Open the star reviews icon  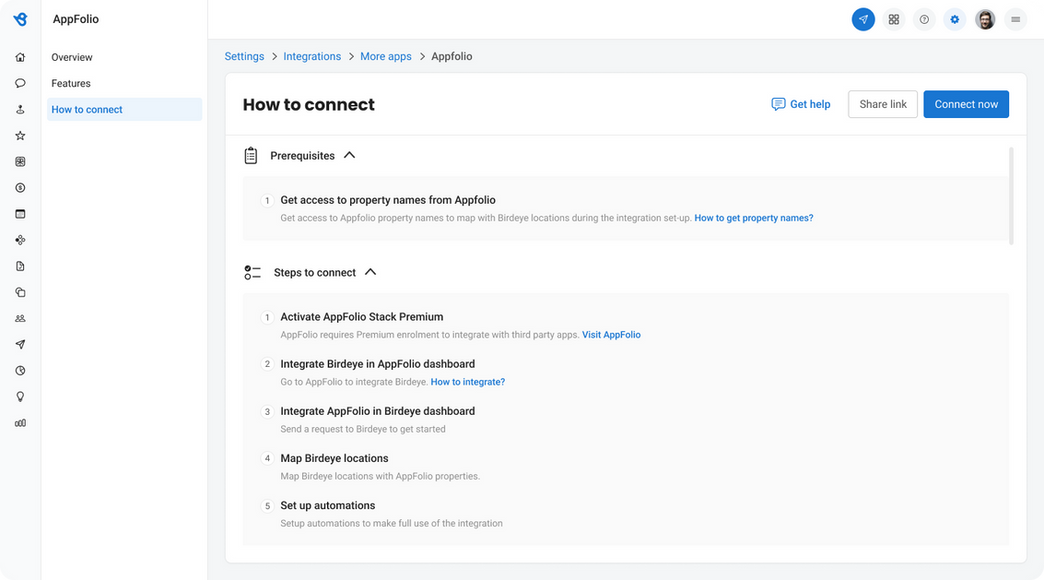[x=20, y=136]
